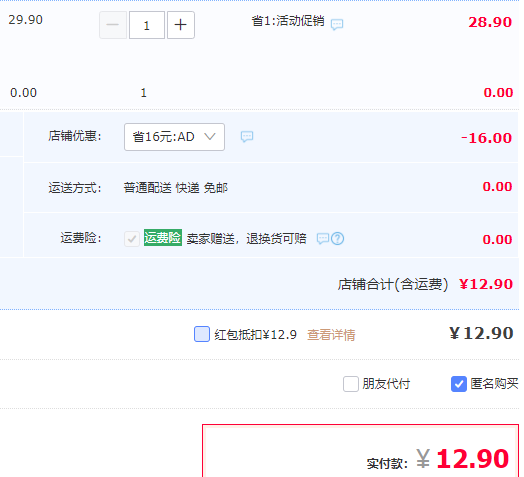524x477 pixels.
Task: Open the 店铺优惠 discount dropdown
Action: point(174,137)
